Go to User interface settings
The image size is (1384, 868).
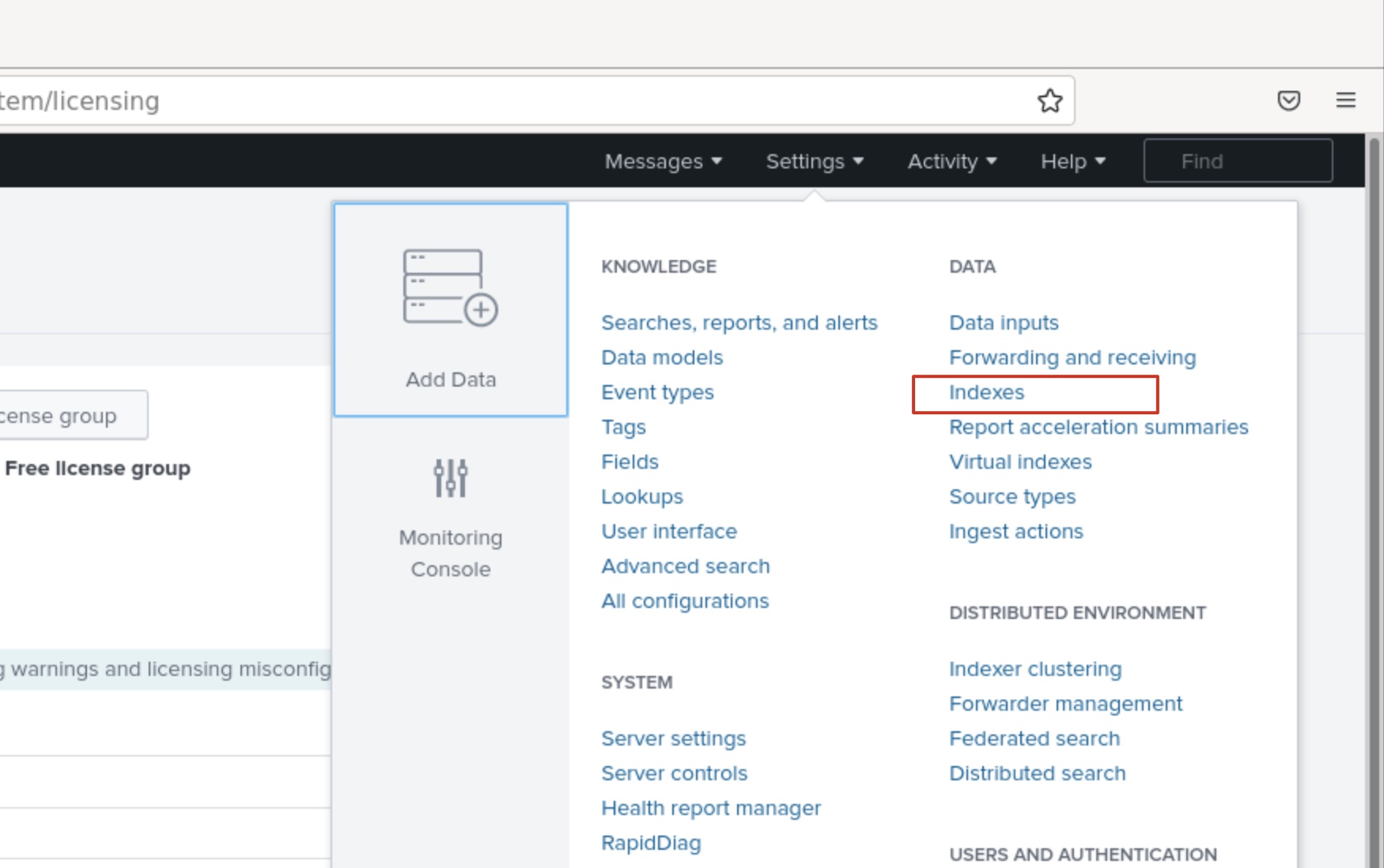coord(669,531)
